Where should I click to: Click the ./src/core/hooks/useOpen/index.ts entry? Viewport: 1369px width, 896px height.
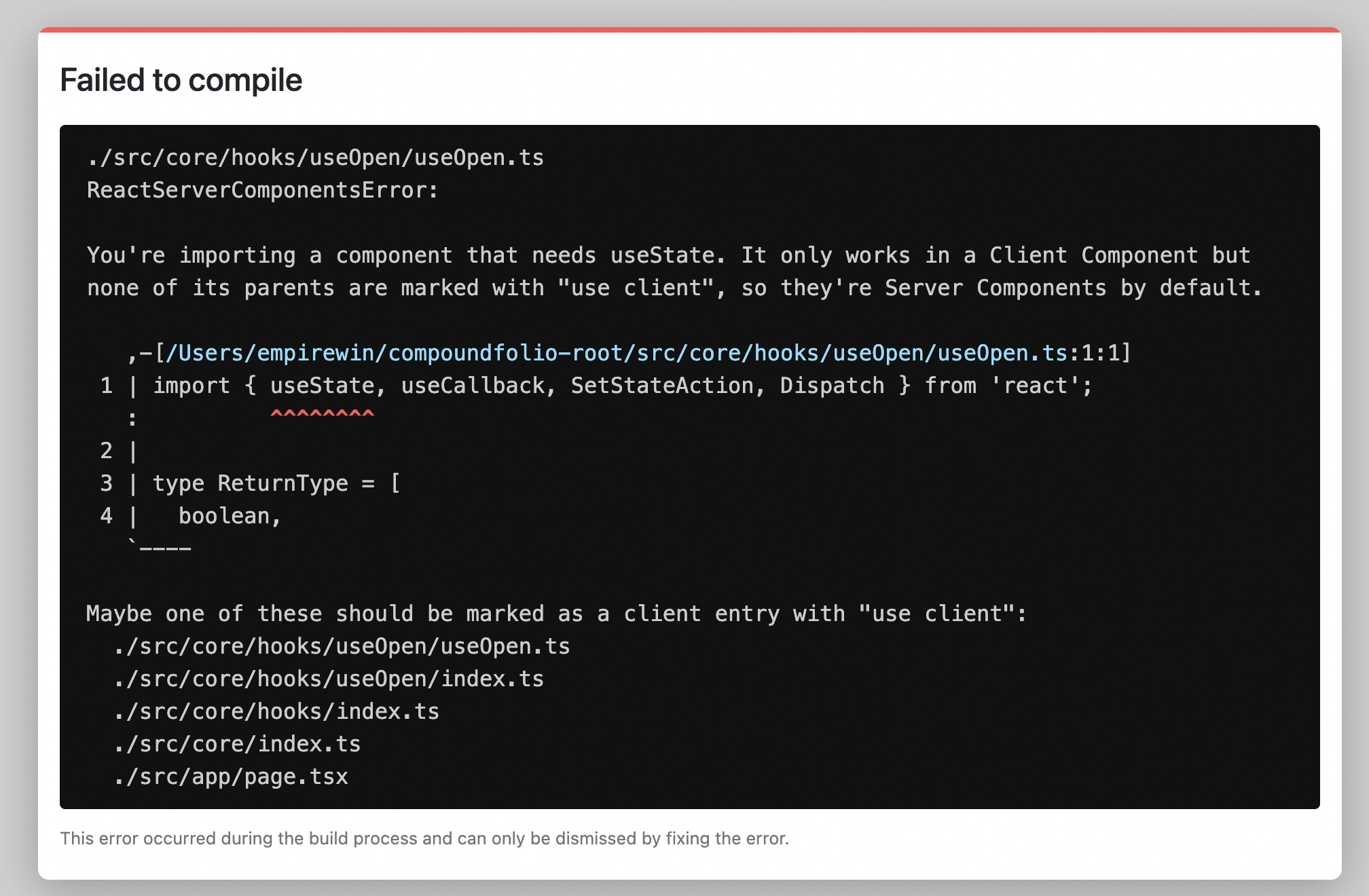point(329,679)
